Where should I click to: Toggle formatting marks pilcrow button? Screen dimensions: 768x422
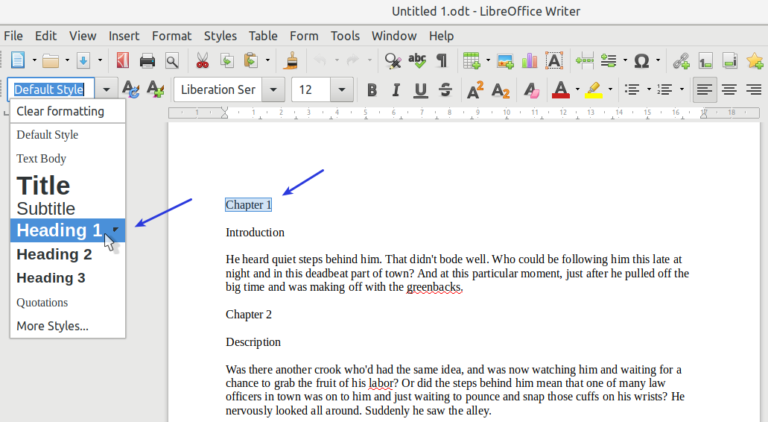441,61
